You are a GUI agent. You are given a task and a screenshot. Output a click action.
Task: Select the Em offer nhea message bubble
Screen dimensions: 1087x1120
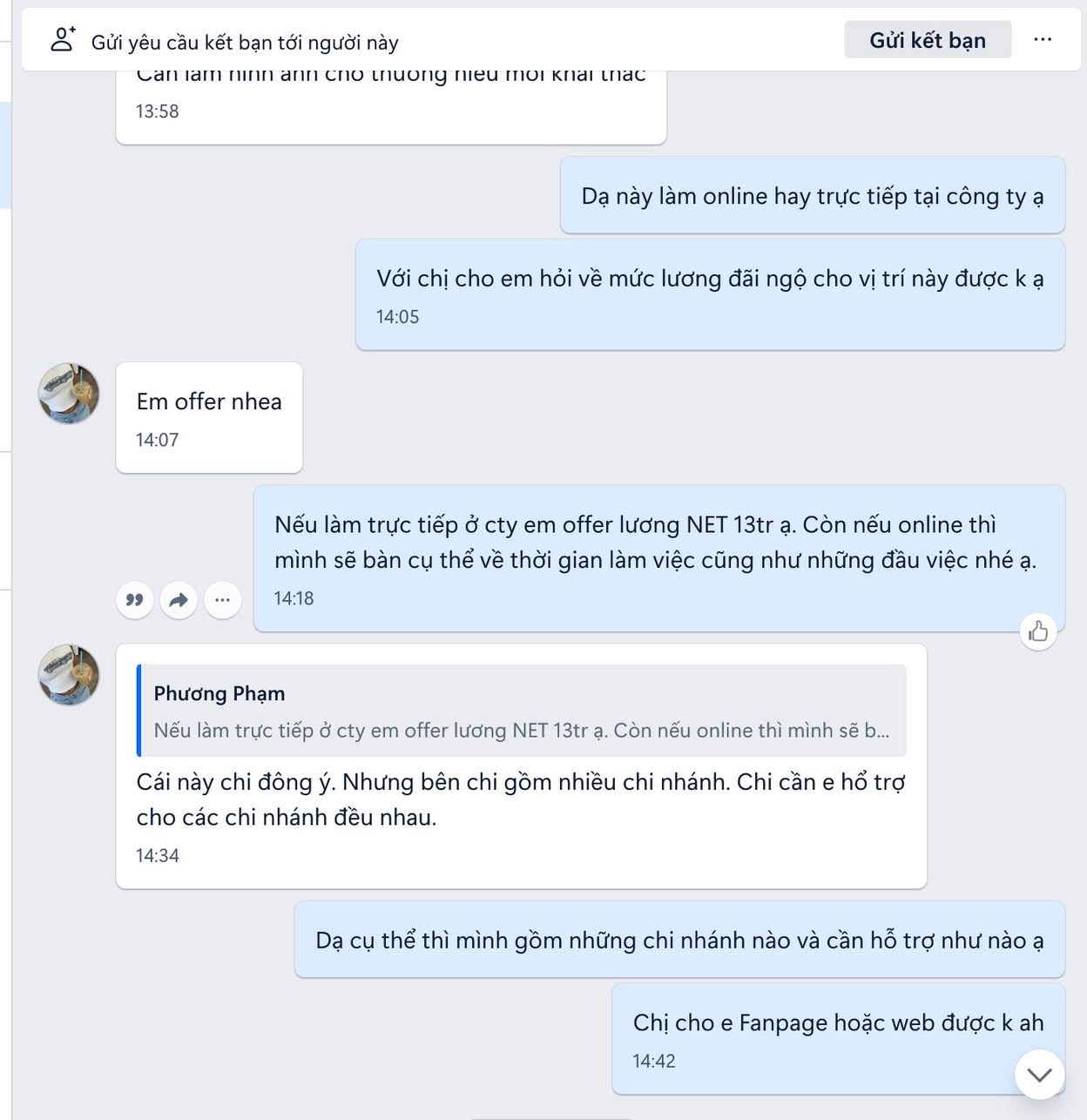point(209,418)
